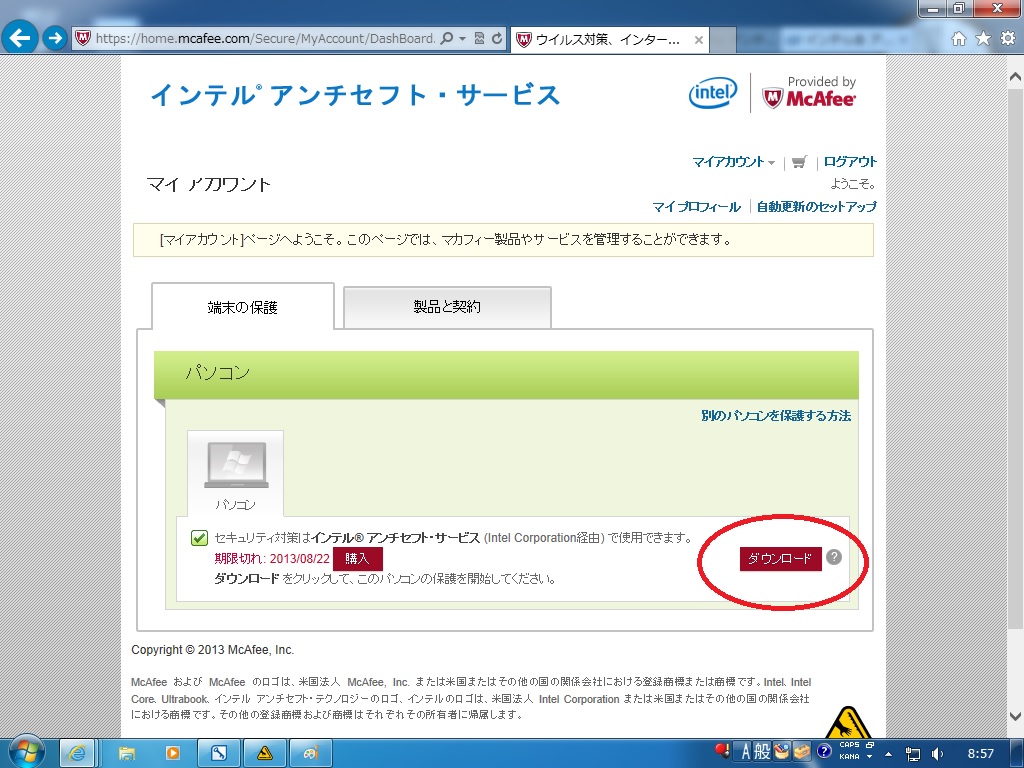
Task: Open Internet Explorer in taskbar
Action: click(77, 754)
